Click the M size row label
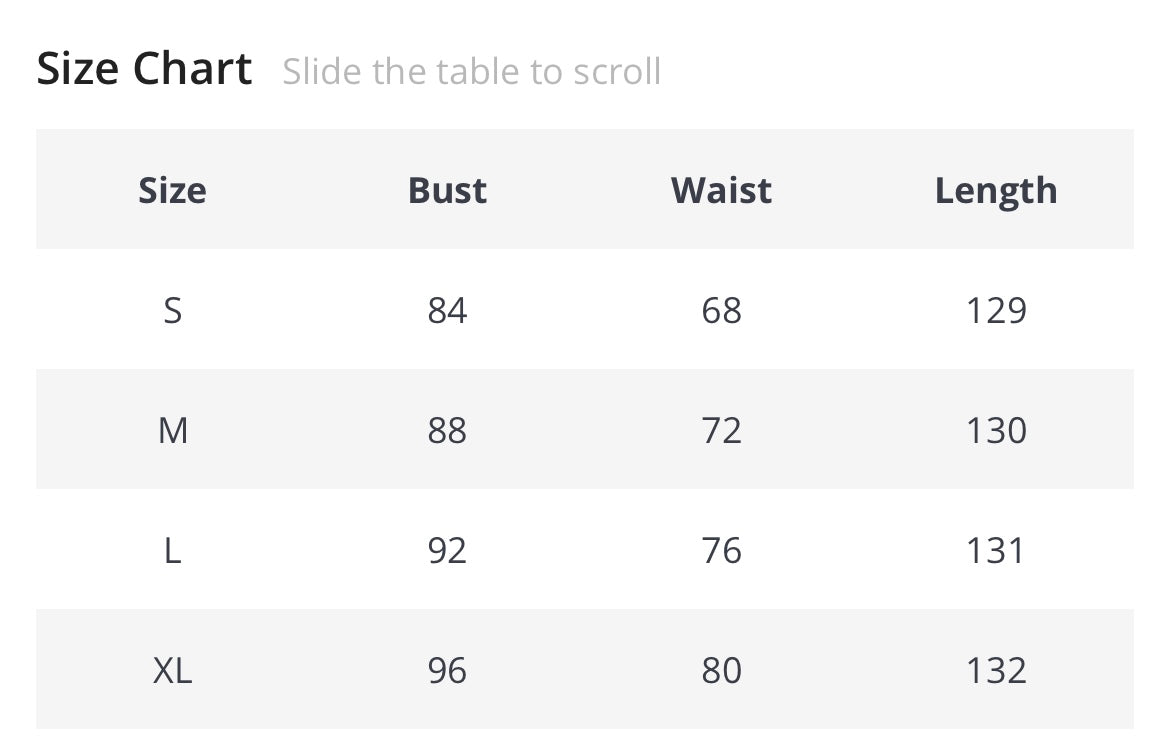 coord(172,431)
